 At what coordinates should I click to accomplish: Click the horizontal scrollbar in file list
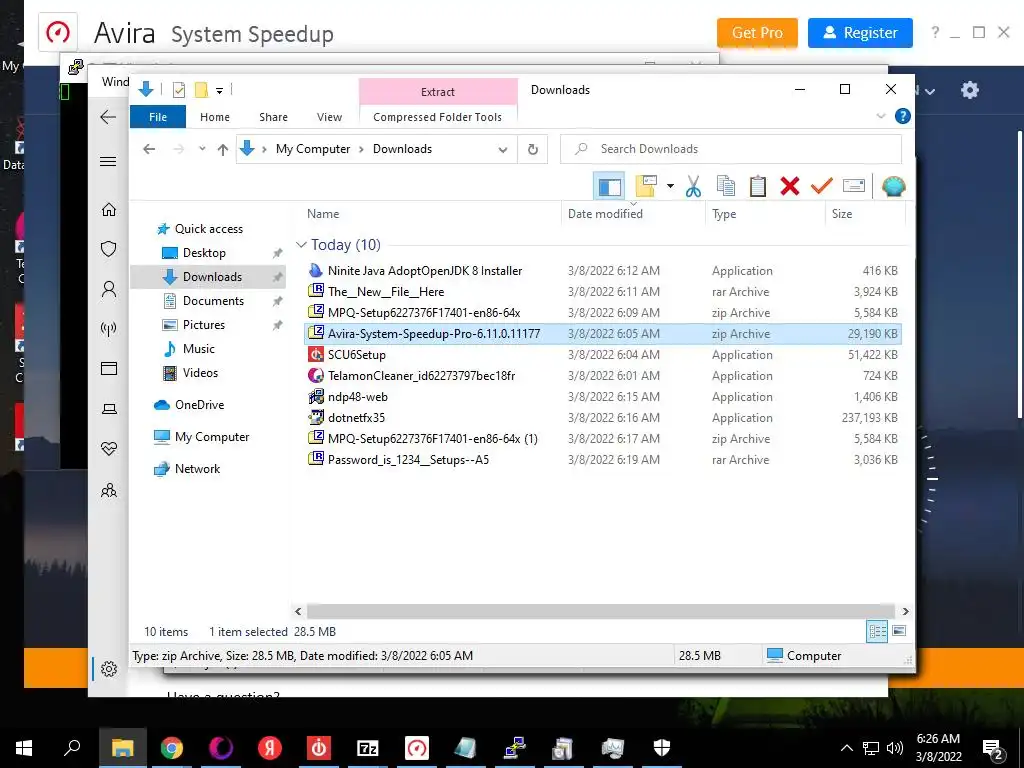pos(601,611)
